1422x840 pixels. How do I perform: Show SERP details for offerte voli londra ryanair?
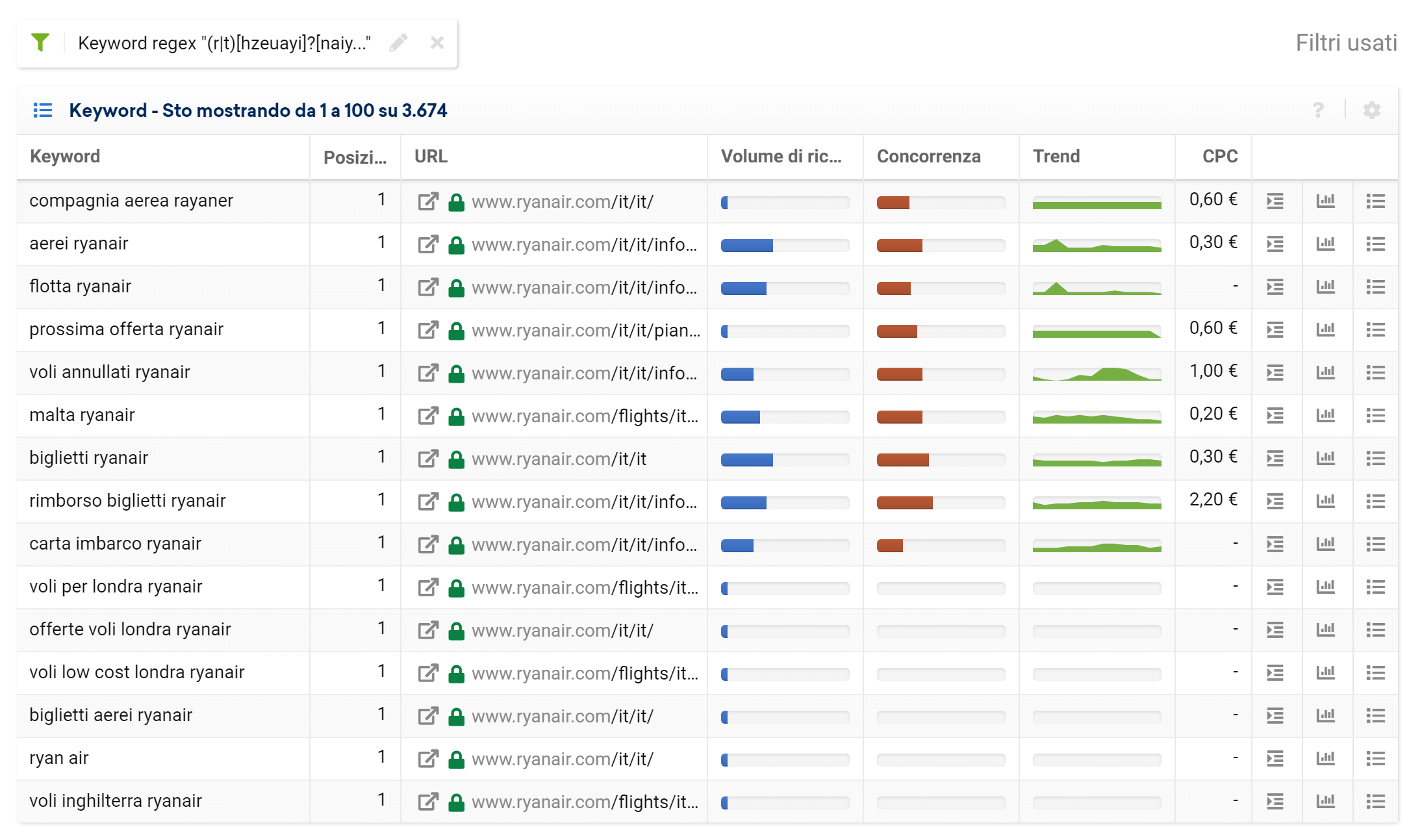point(1275,630)
